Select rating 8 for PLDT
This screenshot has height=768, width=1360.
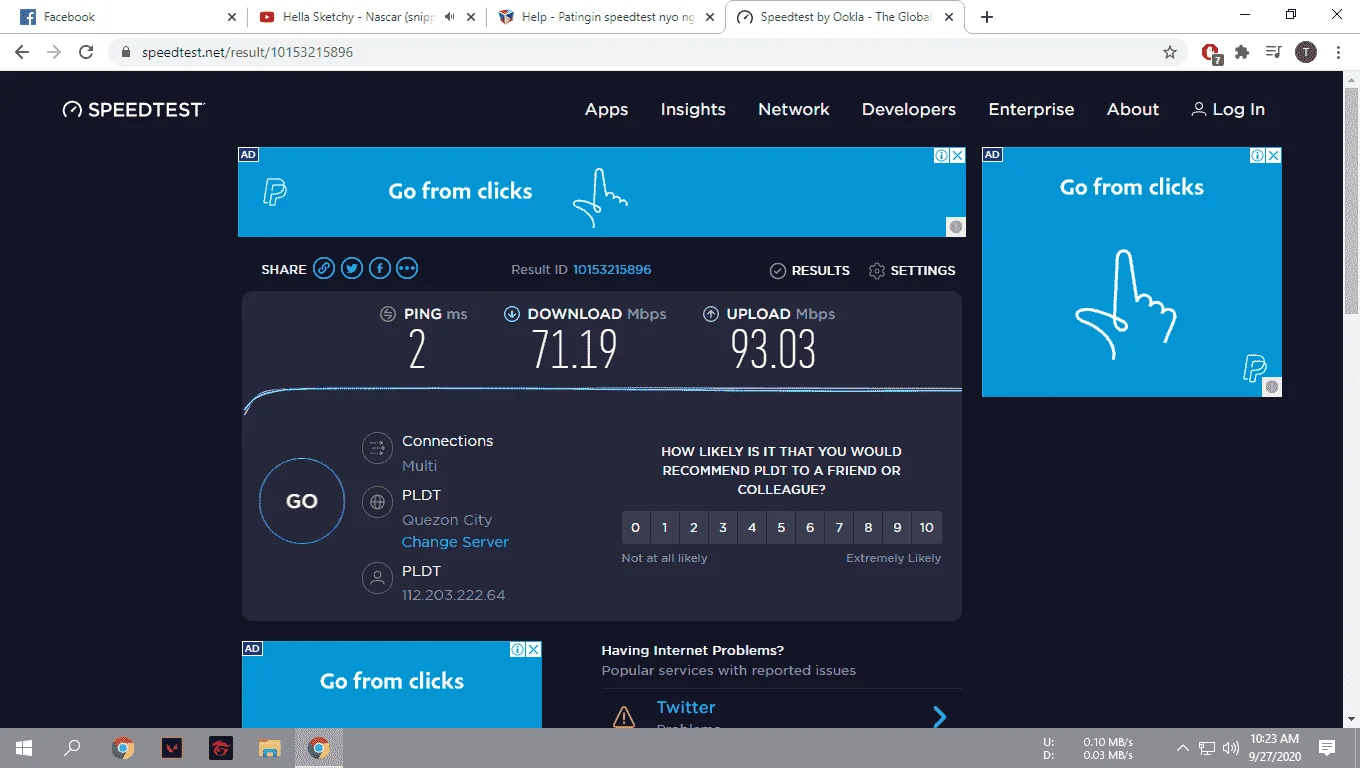click(x=868, y=528)
